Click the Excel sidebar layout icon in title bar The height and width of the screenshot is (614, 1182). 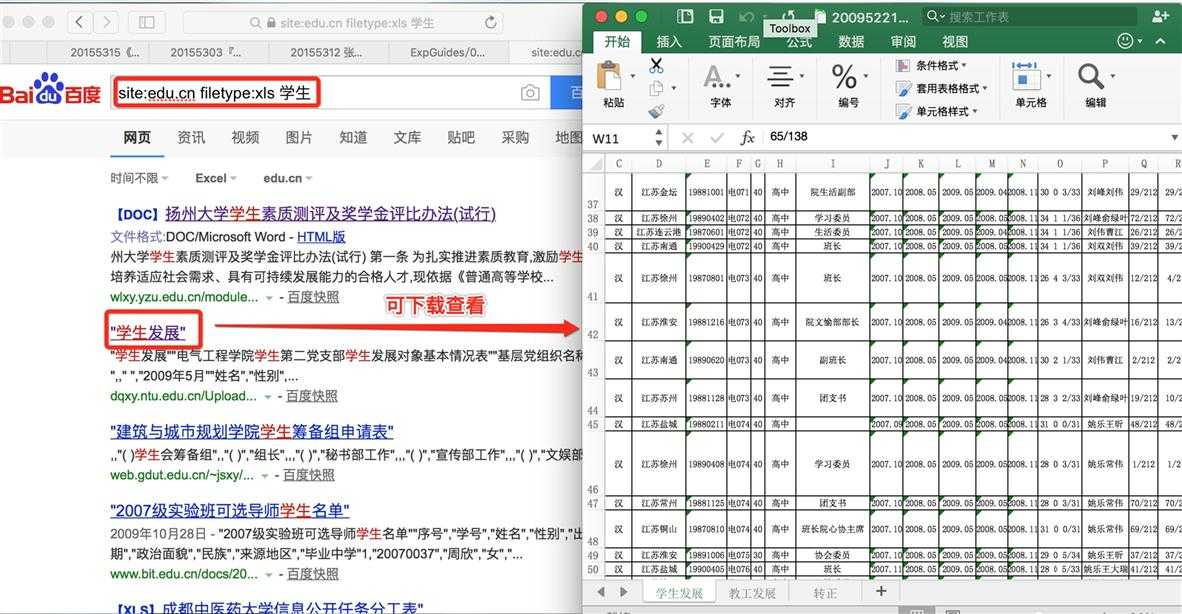(x=685, y=17)
